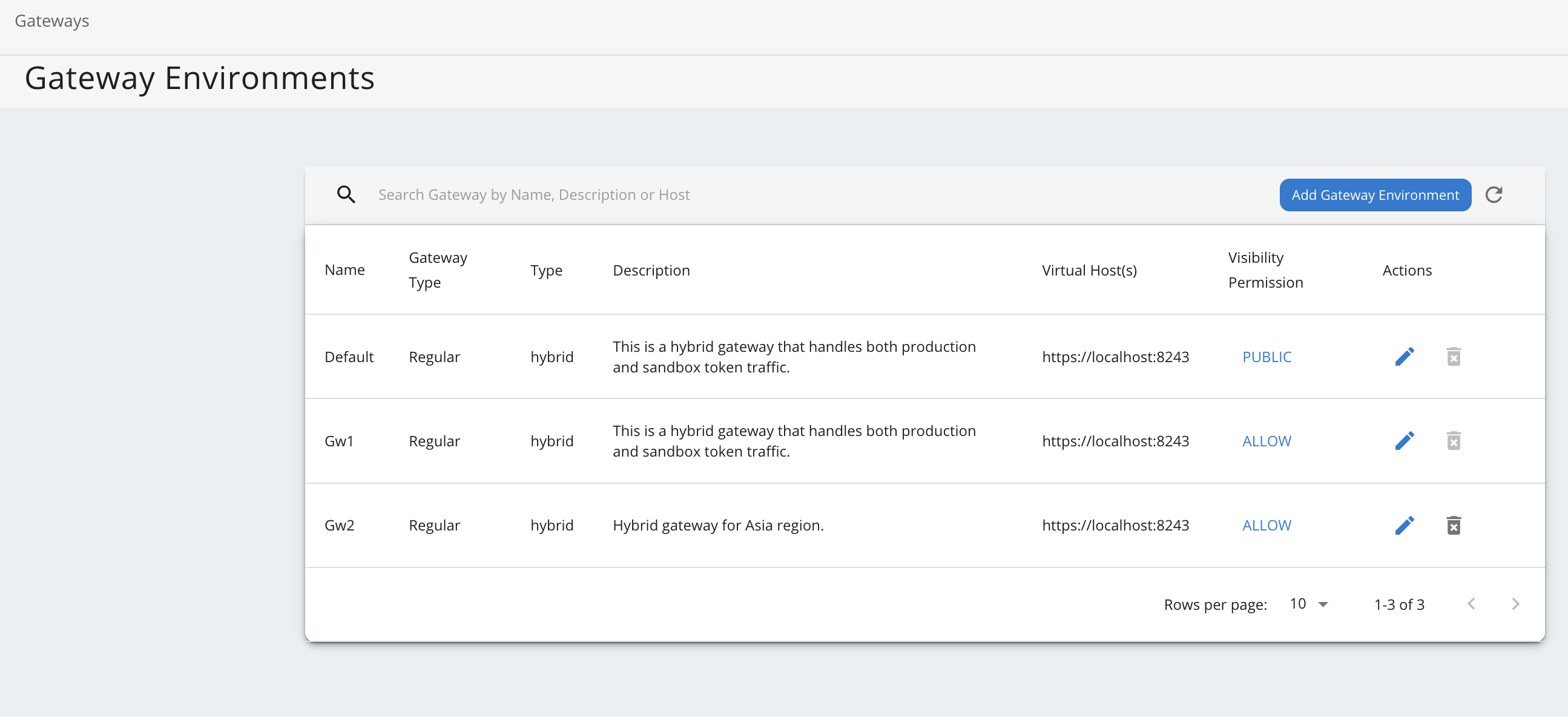Go to previous page of gateways

coord(1471,604)
